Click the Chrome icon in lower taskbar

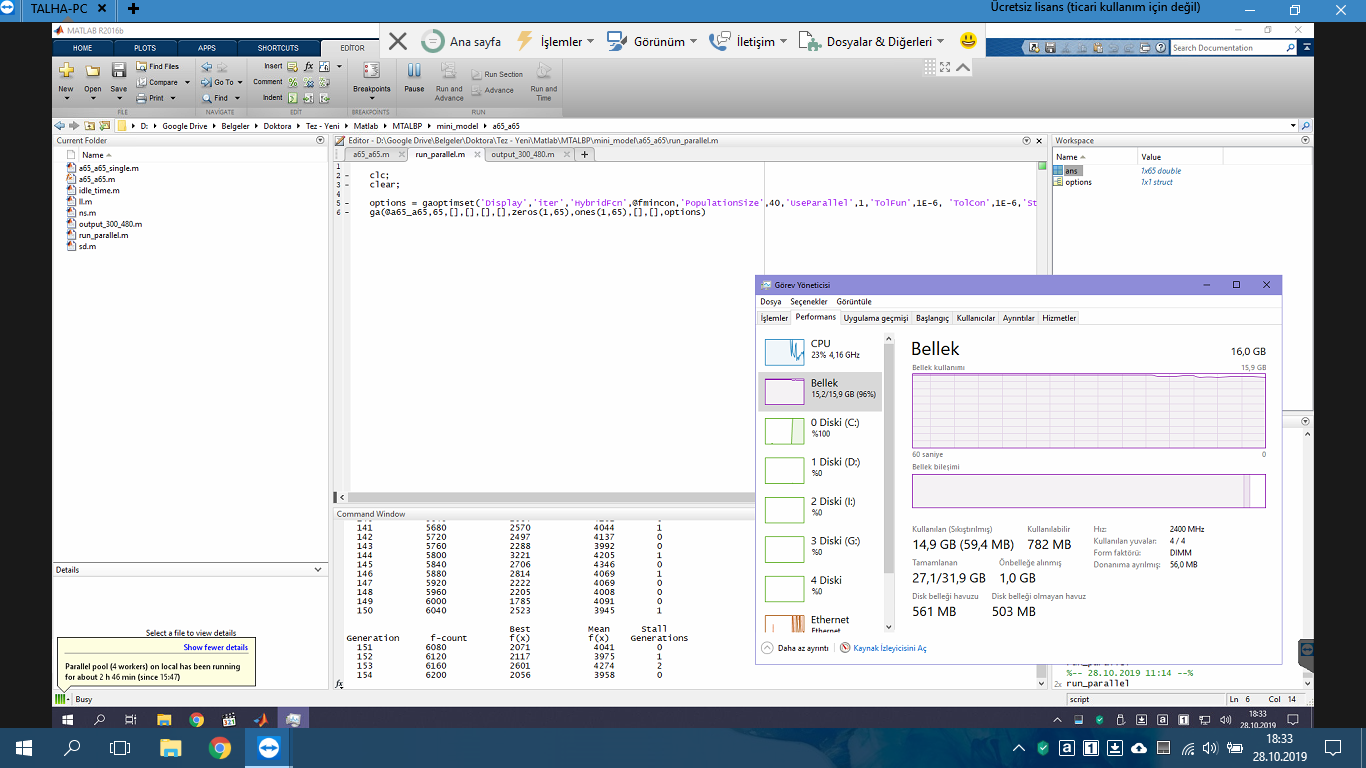220,748
